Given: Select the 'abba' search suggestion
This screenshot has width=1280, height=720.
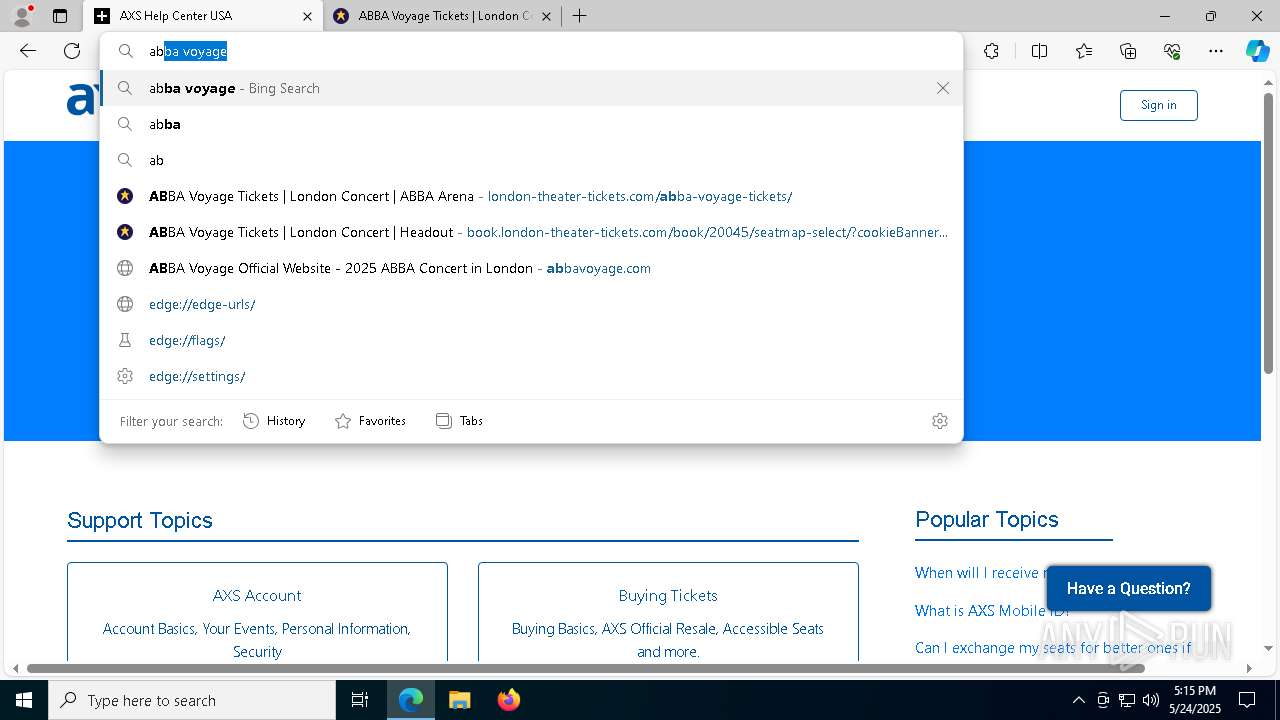Looking at the screenshot, I should click(531, 124).
